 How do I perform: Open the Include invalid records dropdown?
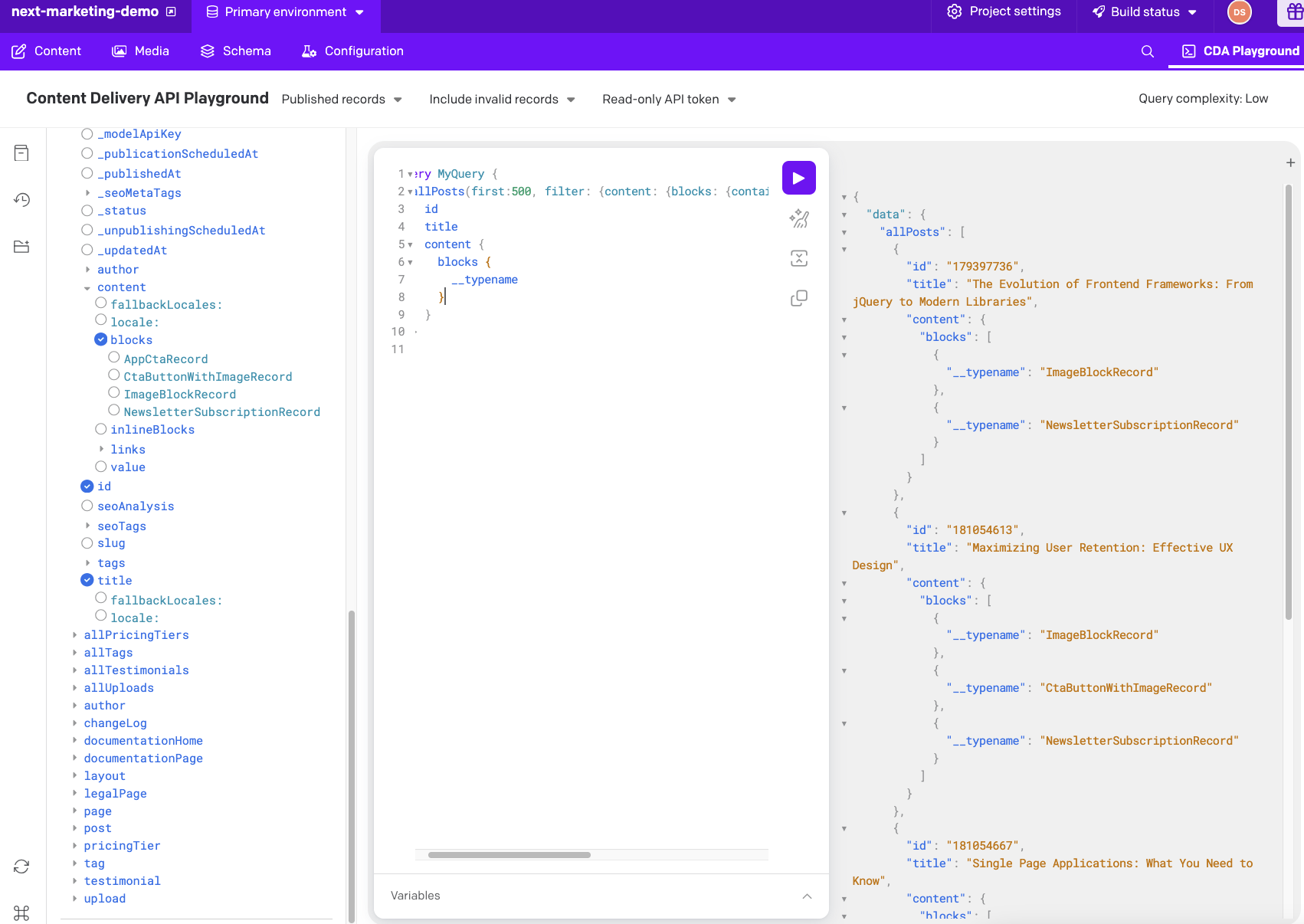point(502,100)
